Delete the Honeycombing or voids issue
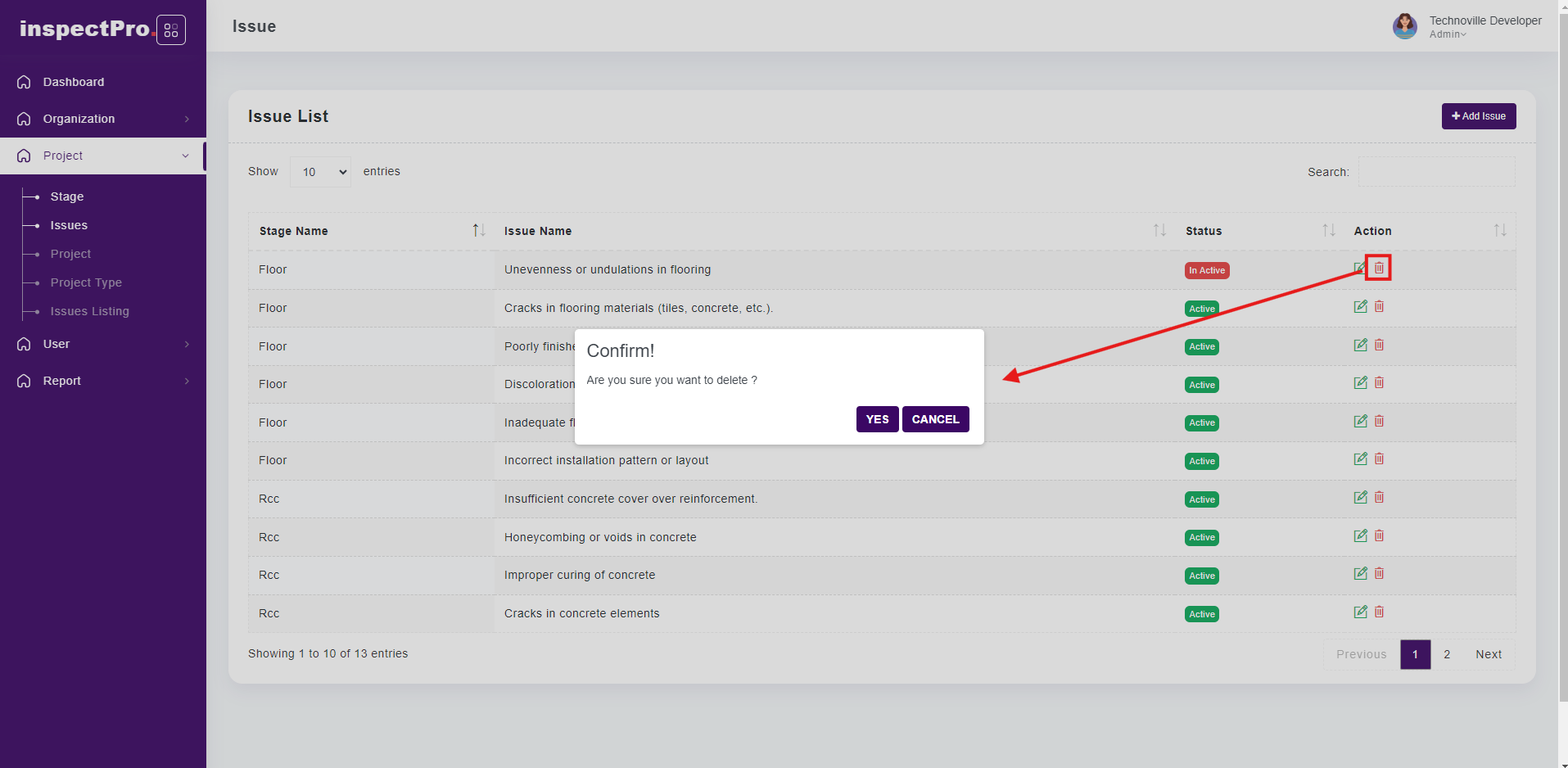This screenshot has width=1568, height=768. pos(1379,535)
